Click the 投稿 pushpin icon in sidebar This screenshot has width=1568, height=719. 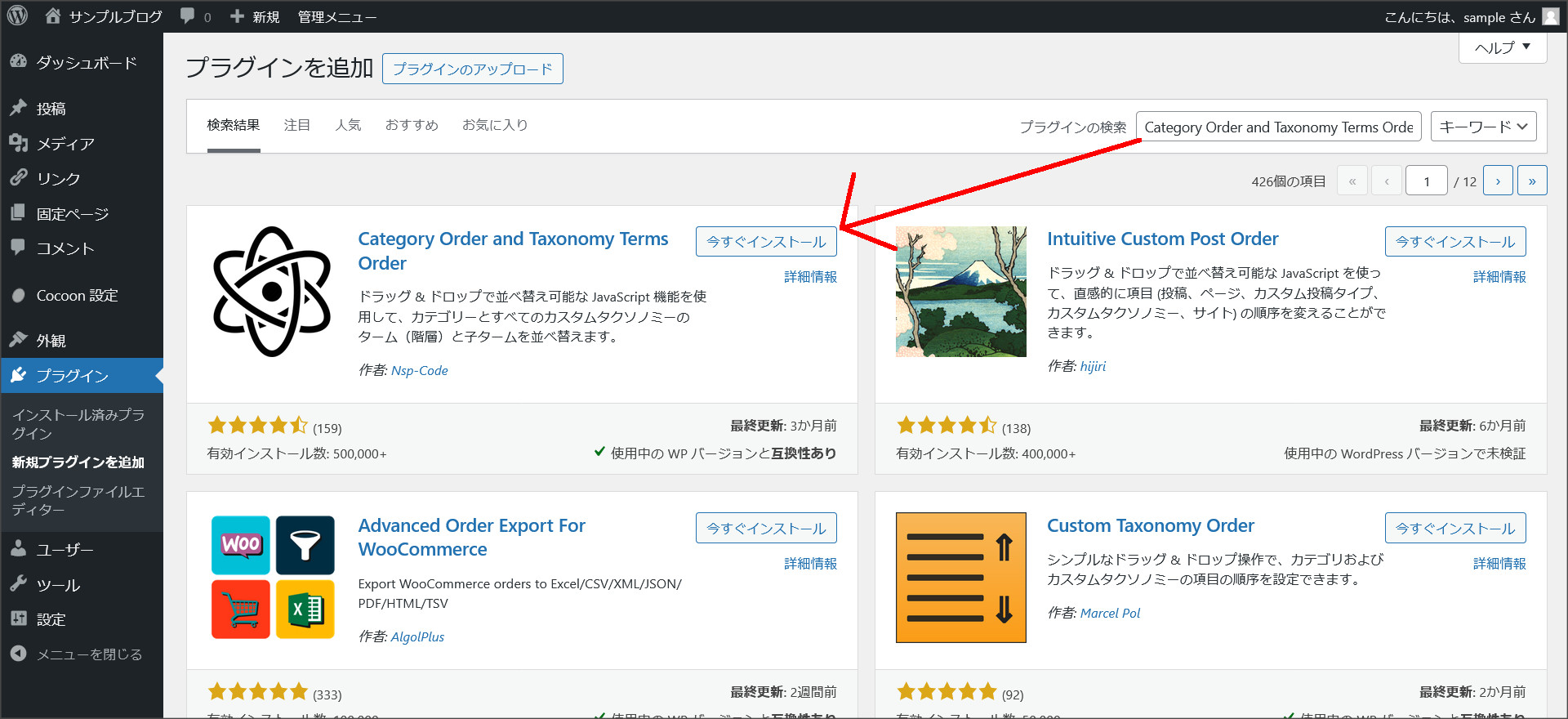(x=18, y=108)
